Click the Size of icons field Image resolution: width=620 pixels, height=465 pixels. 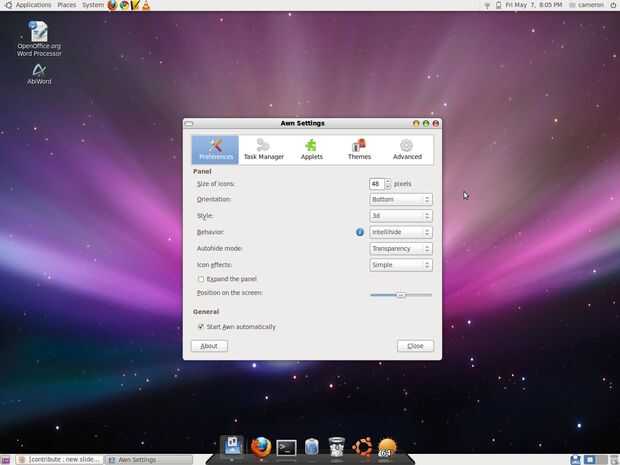376,184
